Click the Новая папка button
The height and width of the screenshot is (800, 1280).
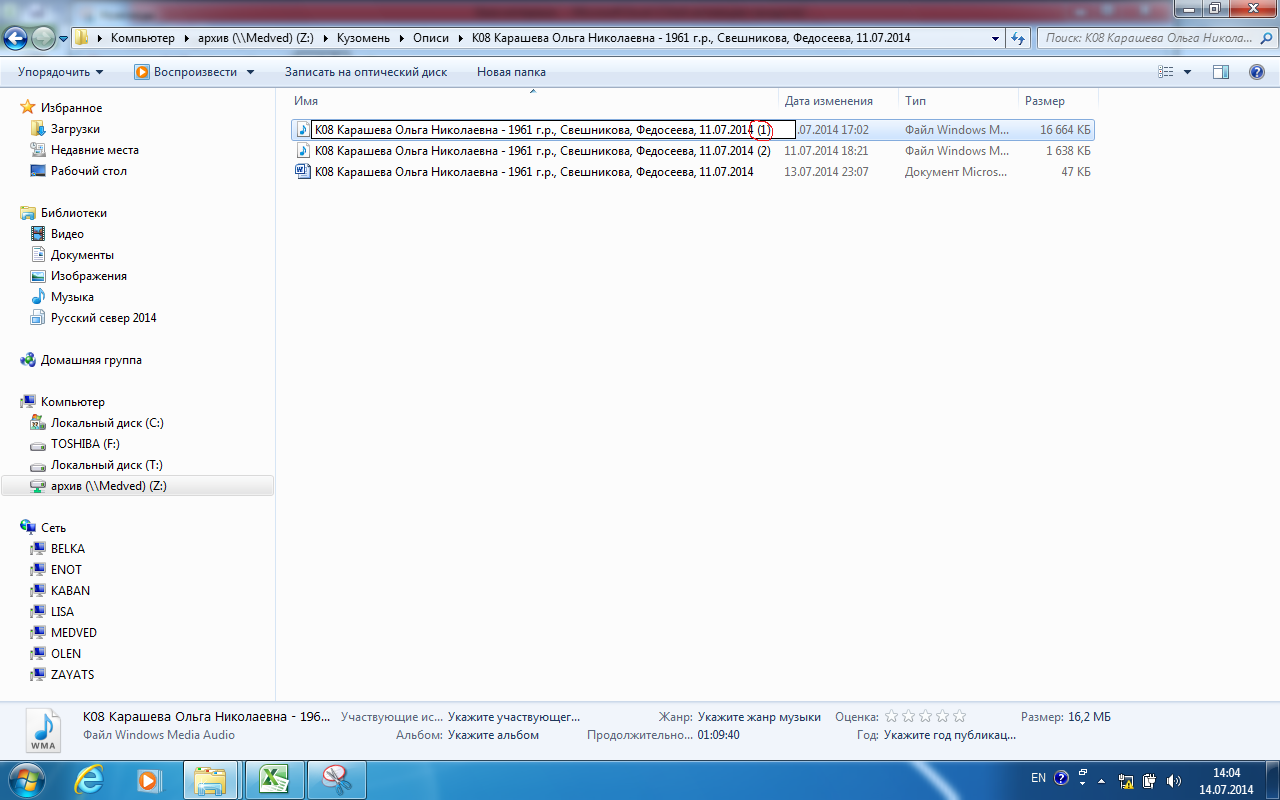[511, 72]
